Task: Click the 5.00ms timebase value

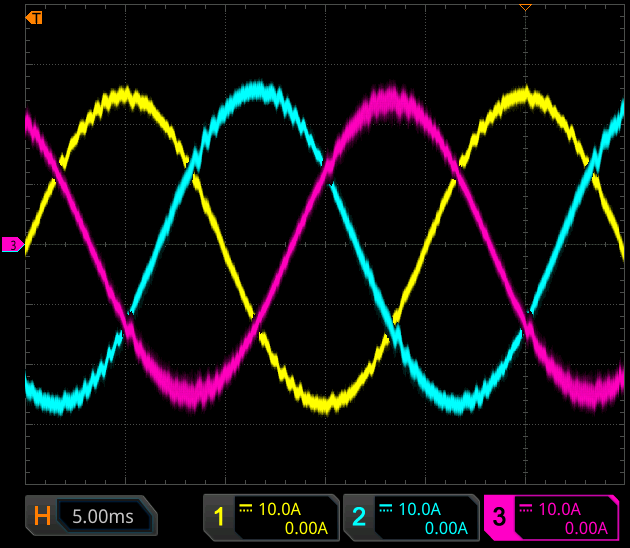Action: (x=103, y=516)
